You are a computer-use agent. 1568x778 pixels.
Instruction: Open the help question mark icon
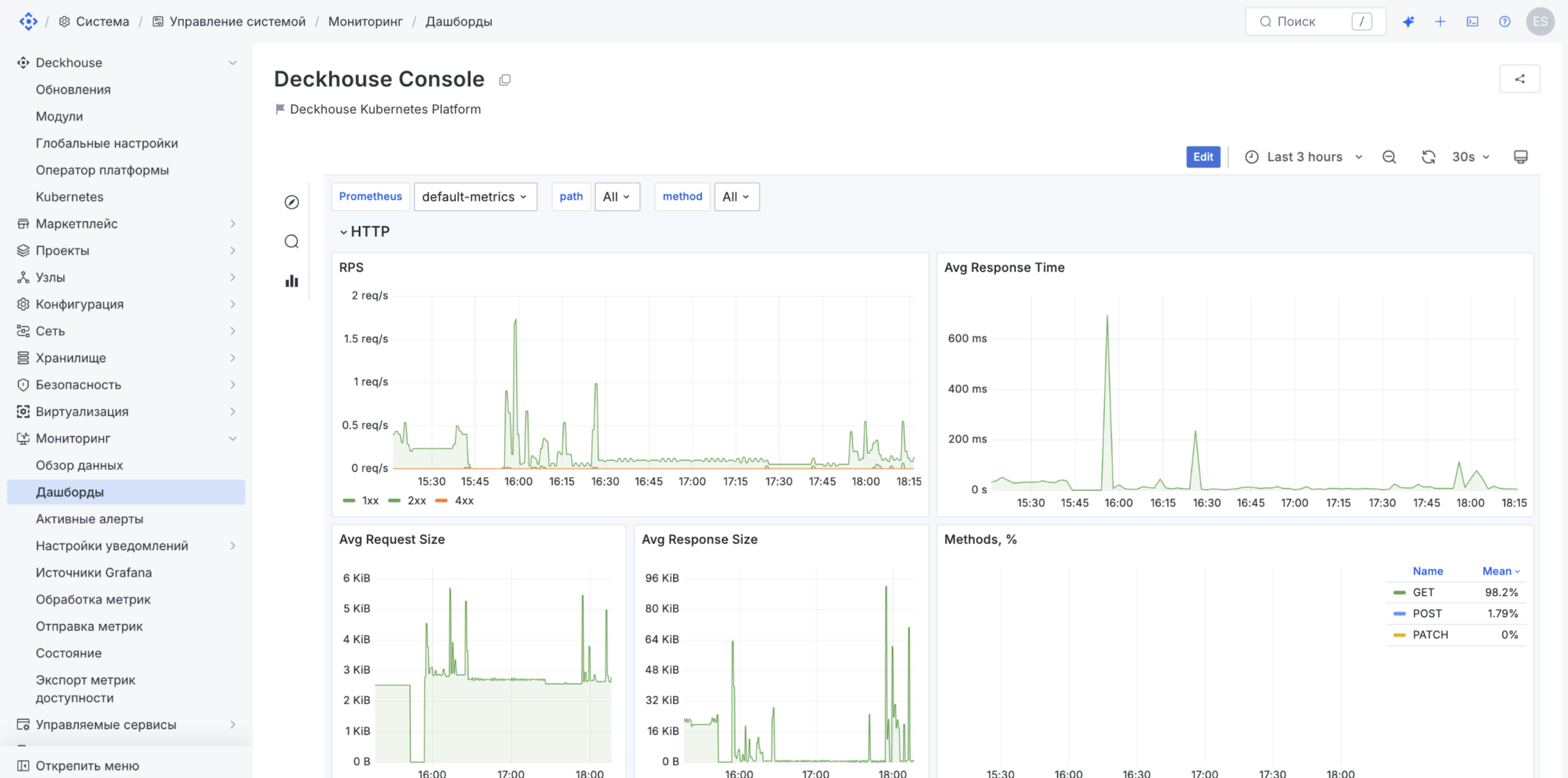pyautogui.click(x=1504, y=21)
